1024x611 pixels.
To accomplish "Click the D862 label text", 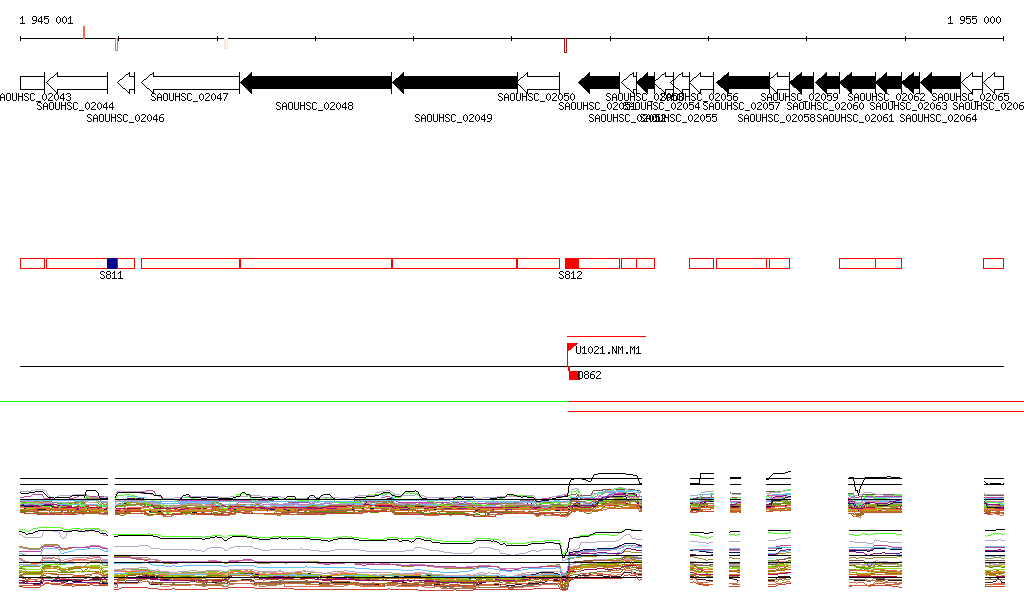I will (590, 375).
